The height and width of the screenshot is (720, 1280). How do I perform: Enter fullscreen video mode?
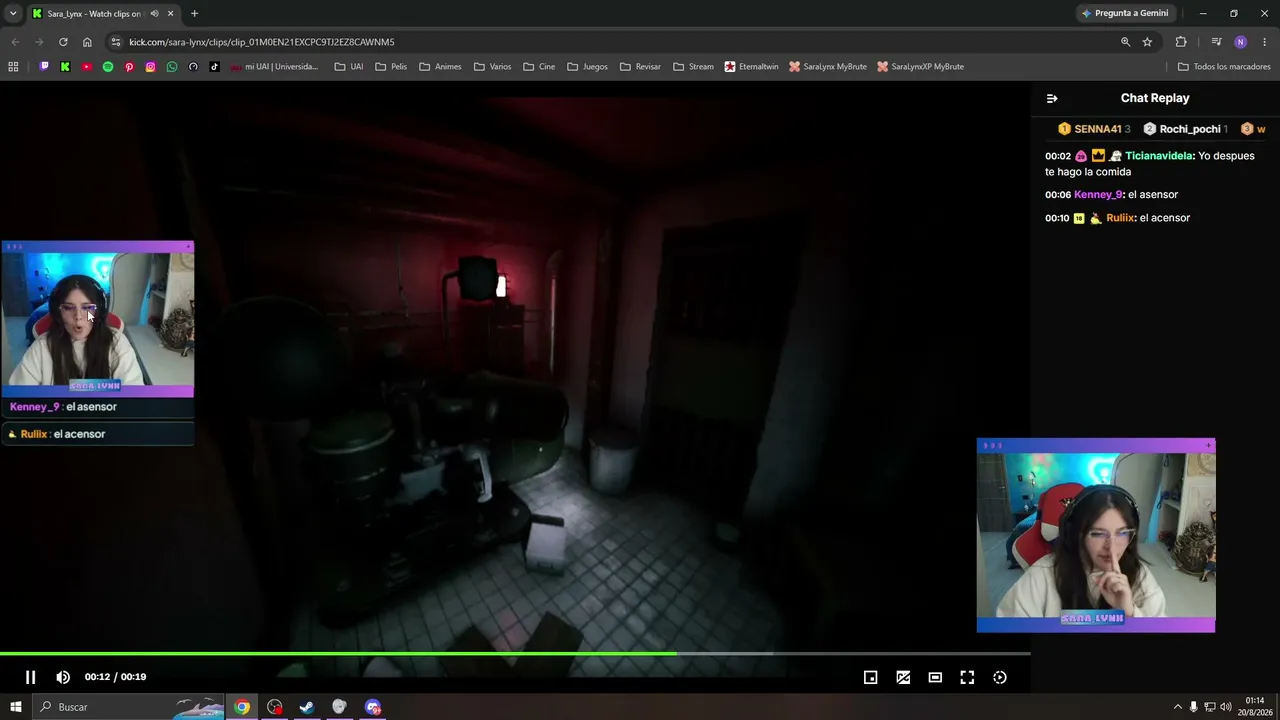[967, 677]
